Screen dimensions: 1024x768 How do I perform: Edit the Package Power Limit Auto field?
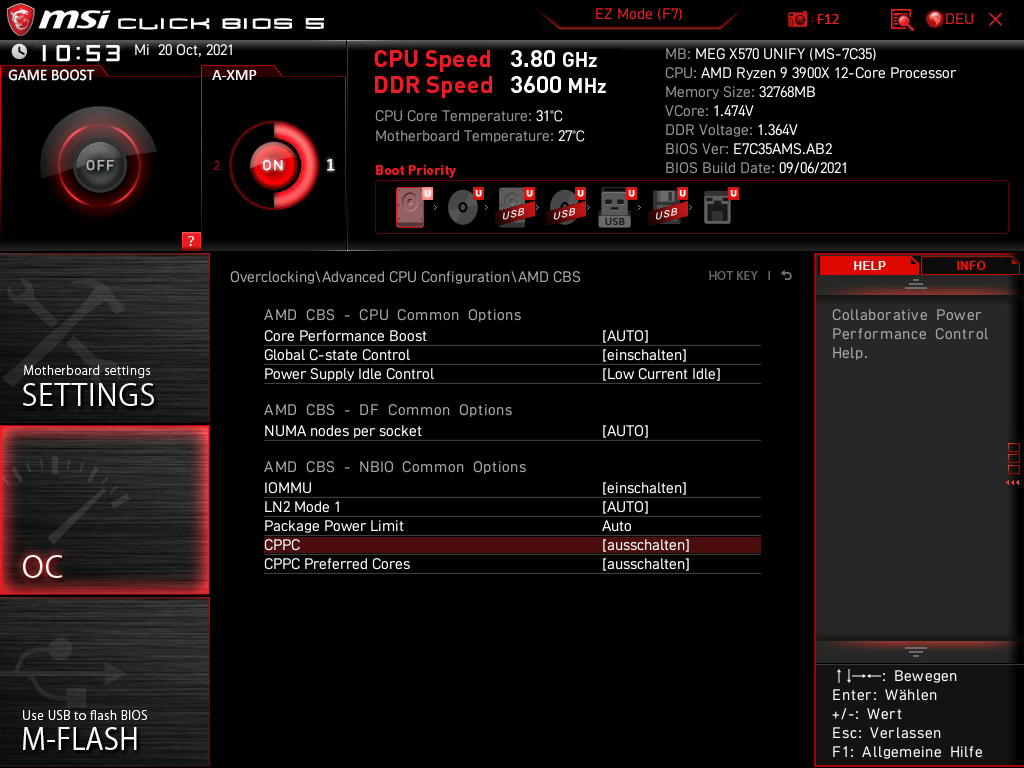pos(616,526)
